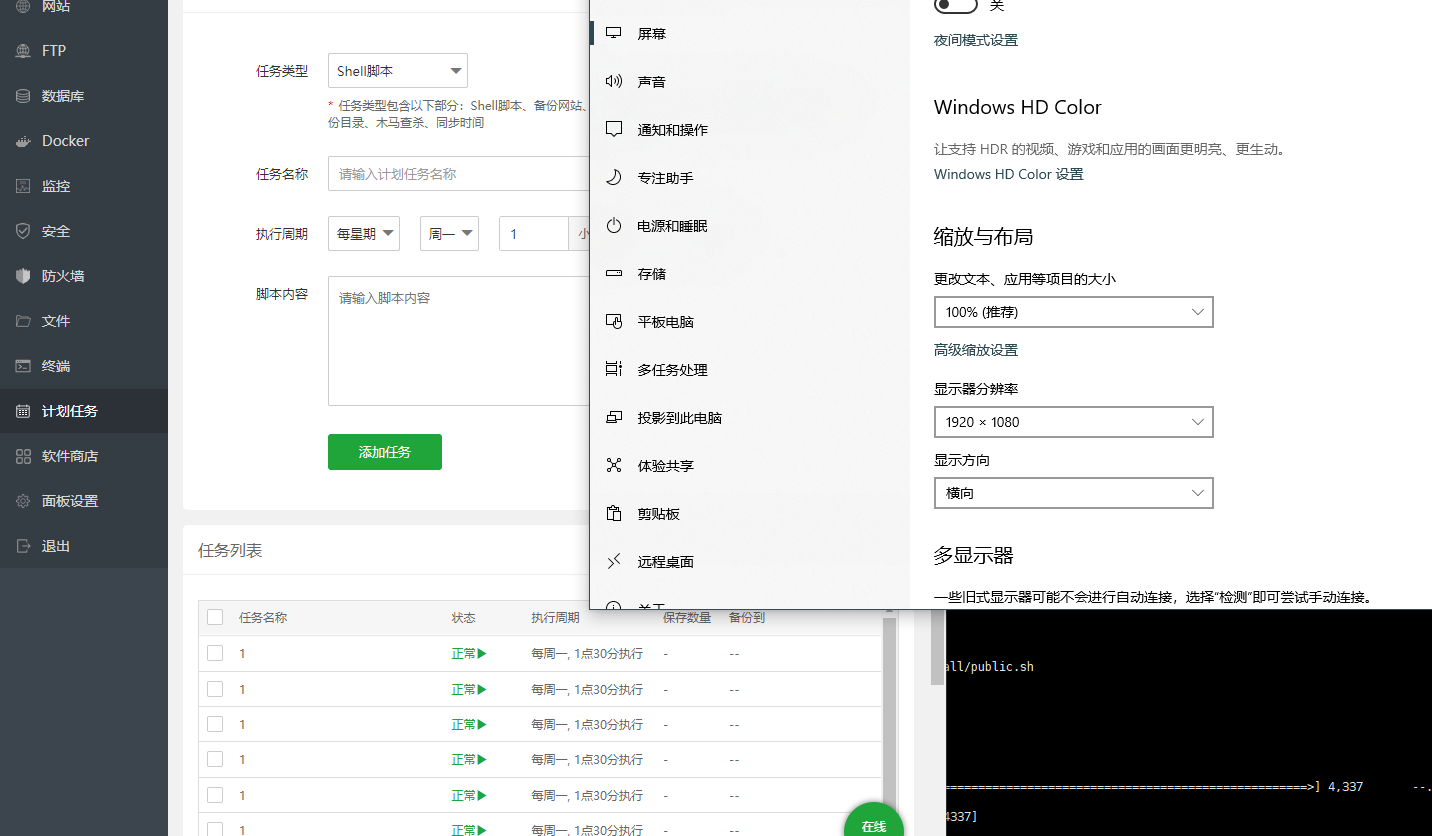1432x836 pixels.
Task: Open the 通知和操作 notification icon
Action: [x=614, y=129]
